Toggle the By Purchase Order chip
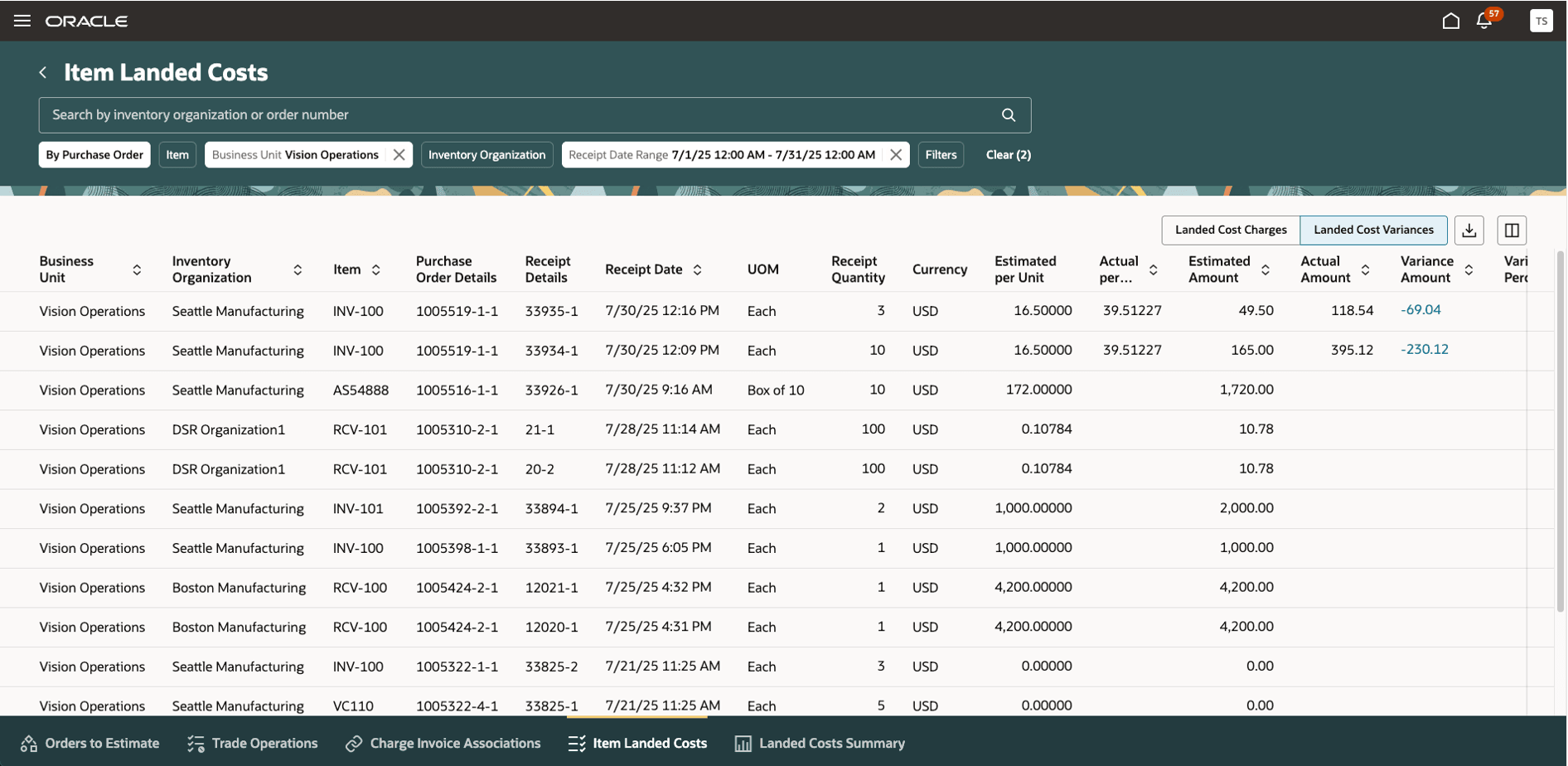This screenshot has height=766, width=1568. (94, 155)
